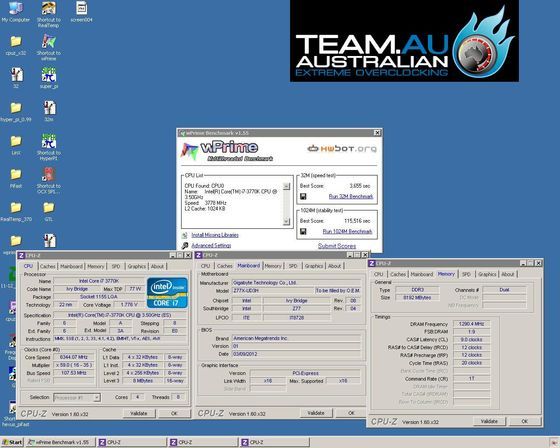Click the 115.516 sec best score text
This screenshot has width=560, height=448.
[357, 221]
